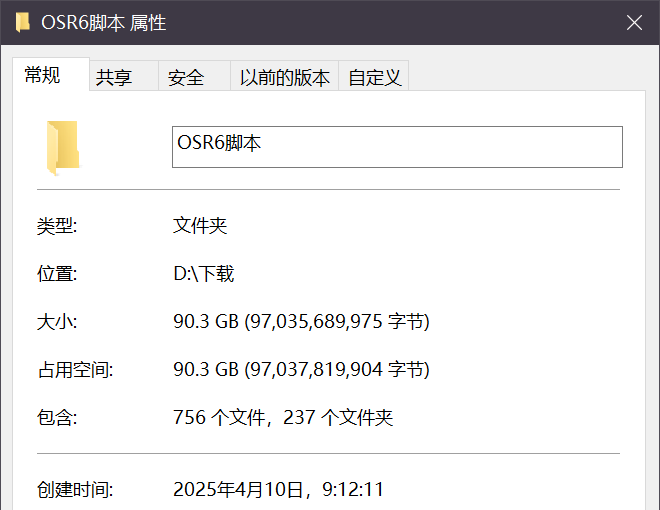This screenshot has width=660, height=510.
Task: Click the 文件夹 type value
Action: tap(200, 226)
